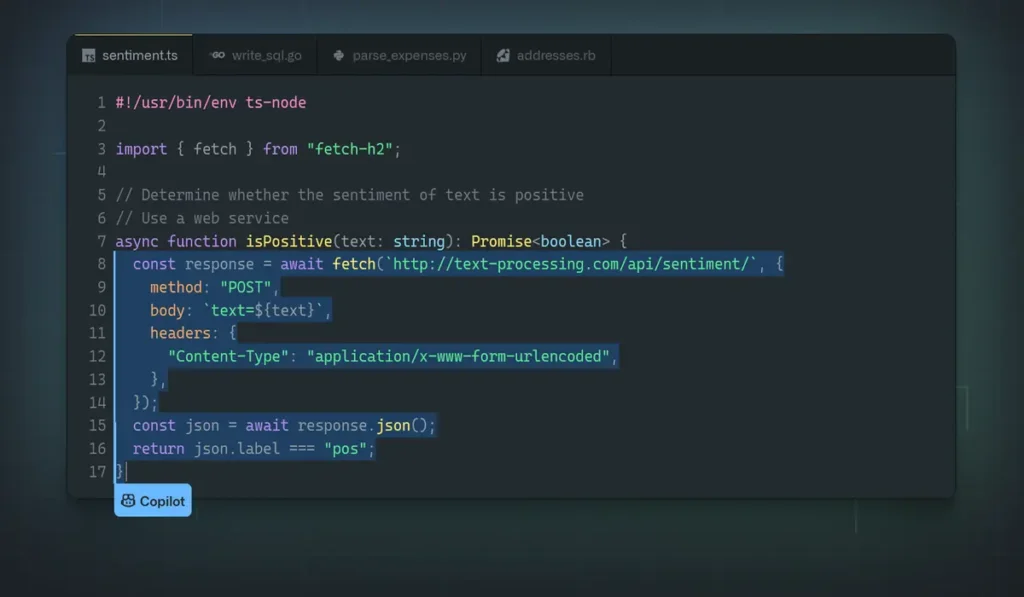Click 'const response' on line 8
1024x597 pixels.
(x=193, y=265)
